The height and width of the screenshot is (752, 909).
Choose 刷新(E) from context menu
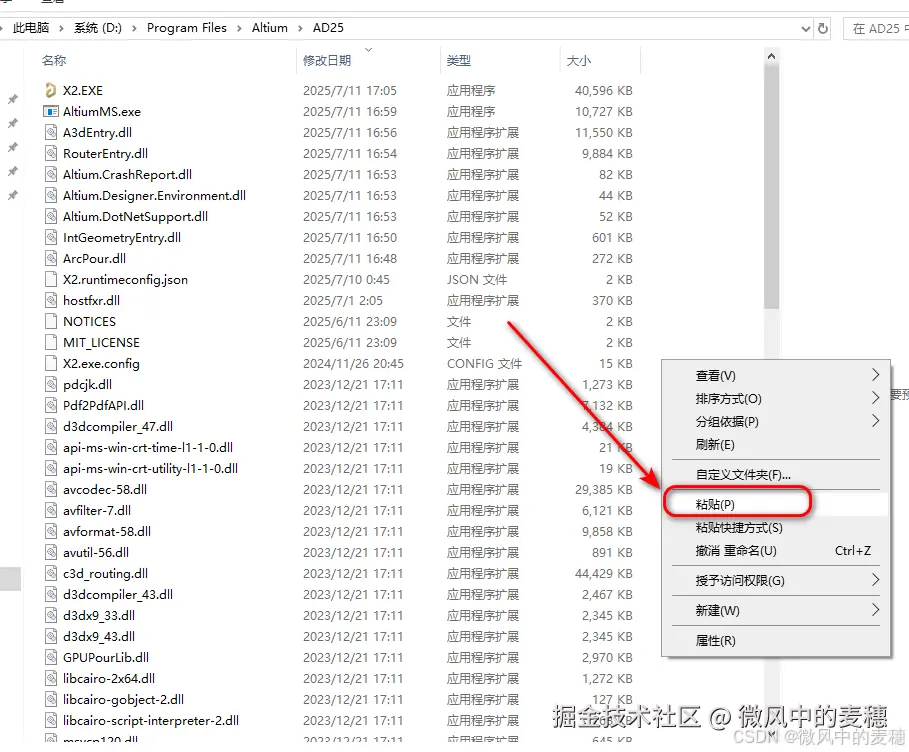[775, 445]
